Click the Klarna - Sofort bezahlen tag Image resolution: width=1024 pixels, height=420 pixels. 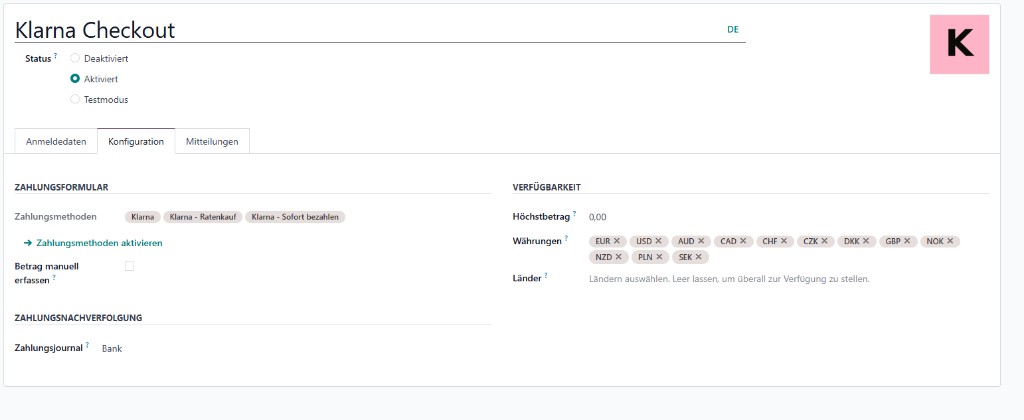295,217
